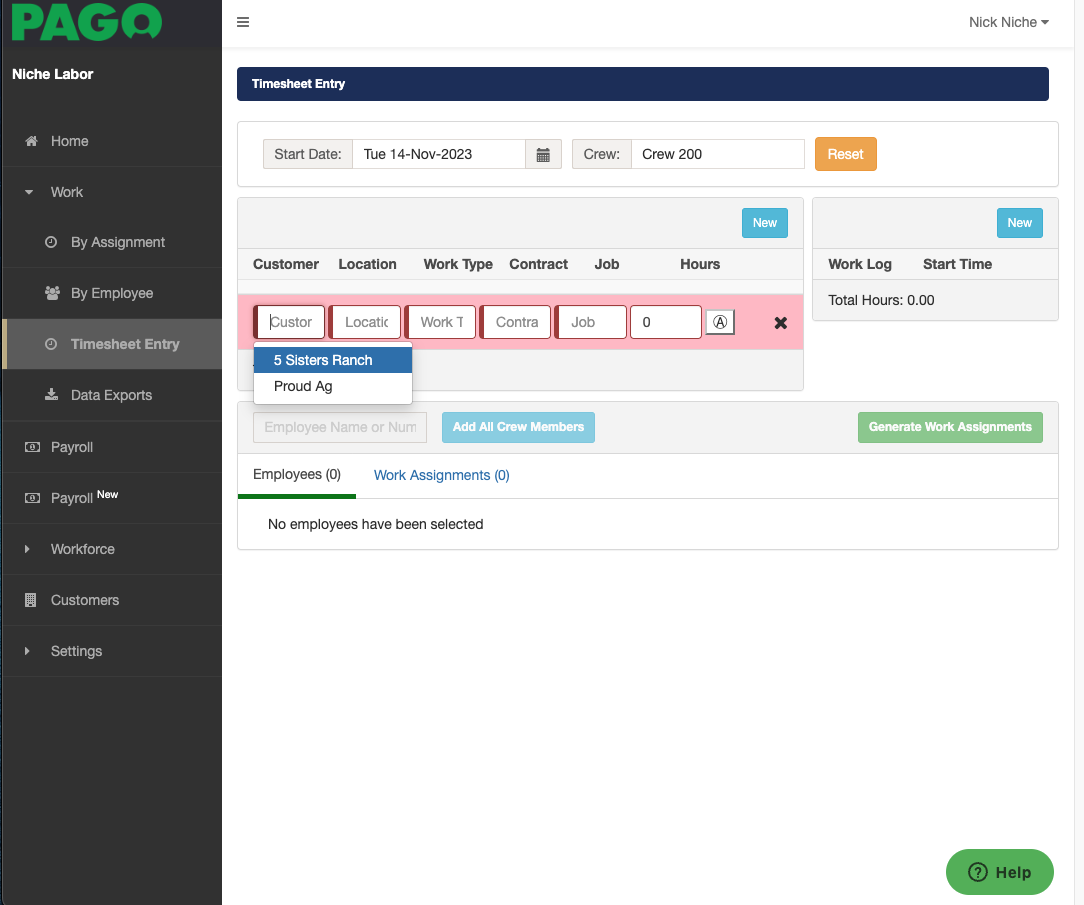The image size is (1084, 905).
Task: Go to Home in sidebar
Action: click(69, 141)
